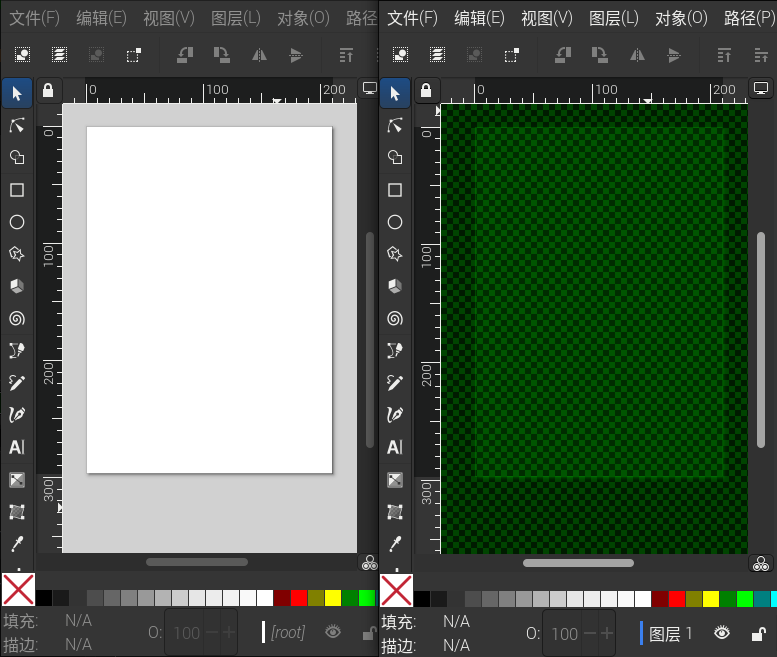The height and width of the screenshot is (657, 777).
Task: Click the Deselect icon in right window toolbar
Action: [x=474, y=55]
